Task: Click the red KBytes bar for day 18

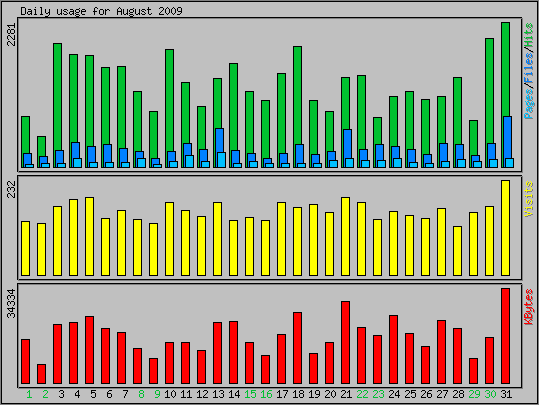Action: pyautogui.click(x=297, y=348)
